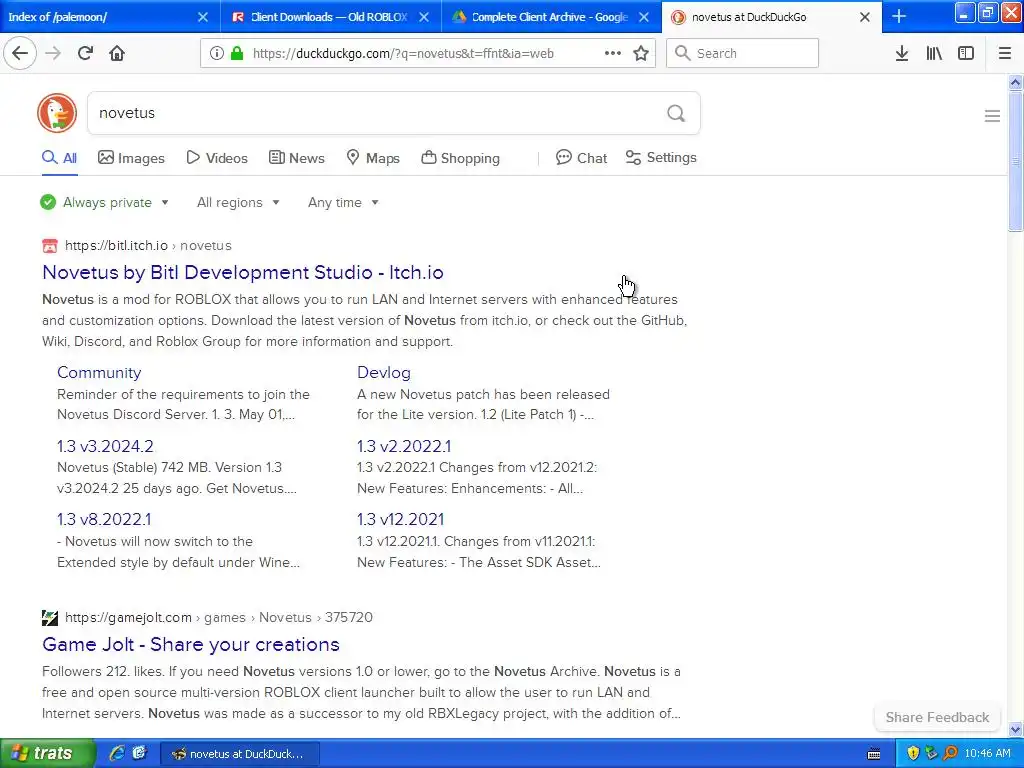Open the Firefox hamburger menu
This screenshot has height=768, width=1024.
coord(1005,54)
